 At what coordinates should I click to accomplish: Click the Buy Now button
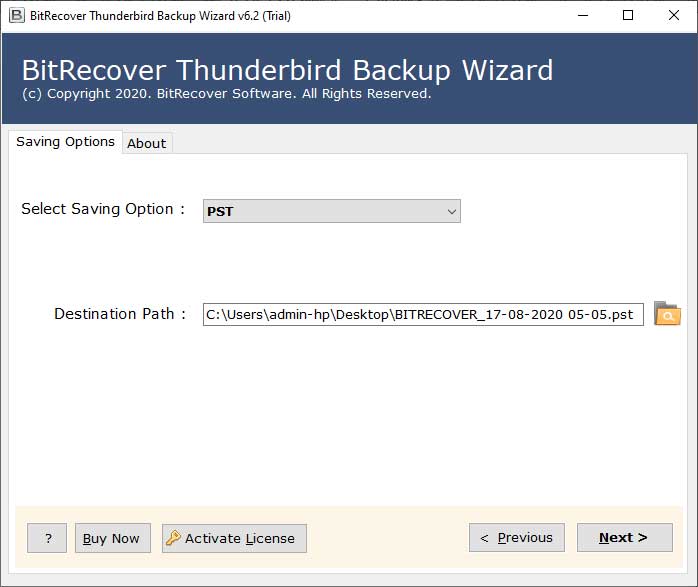pos(113,538)
